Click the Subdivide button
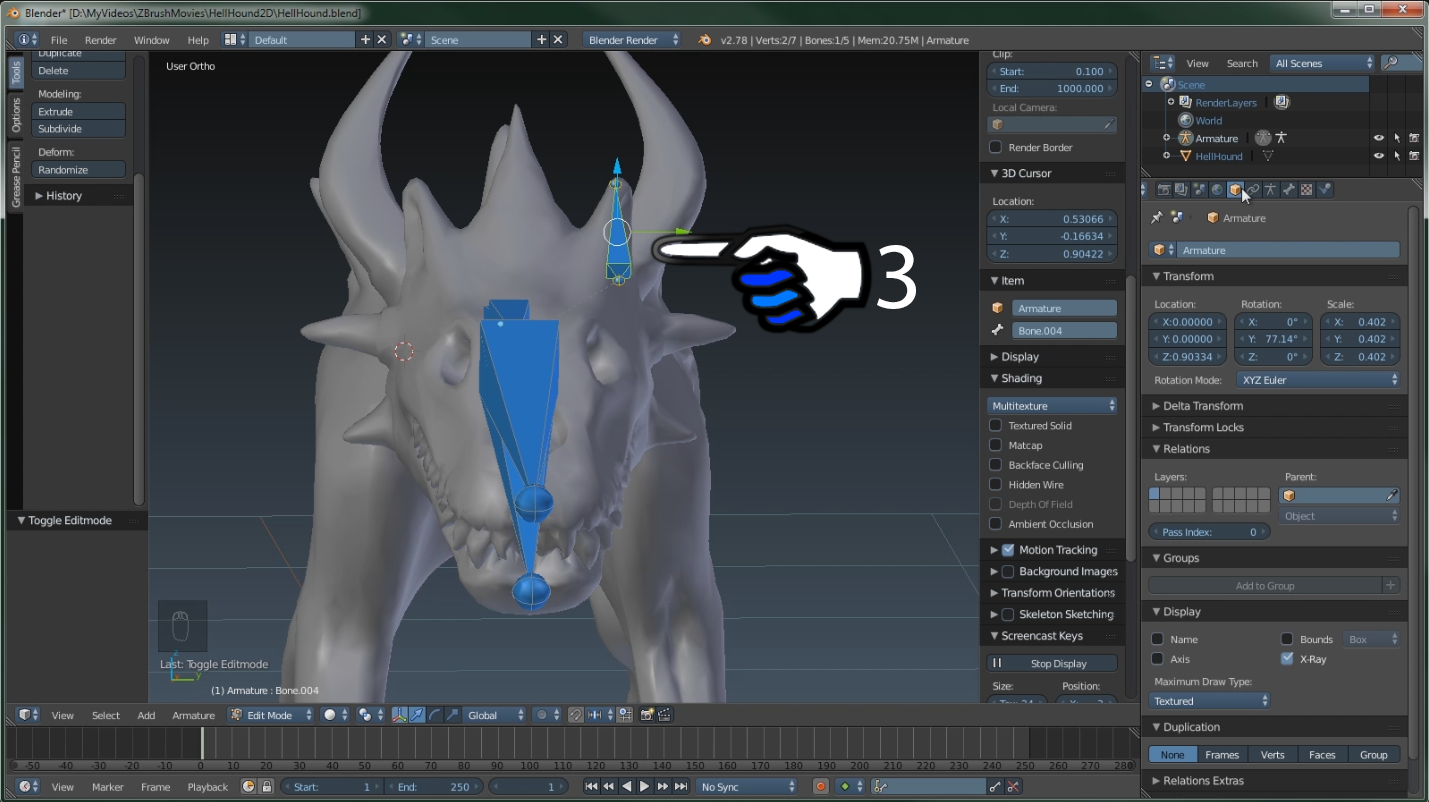The image size is (1429, 802). (x=79, y=129)
